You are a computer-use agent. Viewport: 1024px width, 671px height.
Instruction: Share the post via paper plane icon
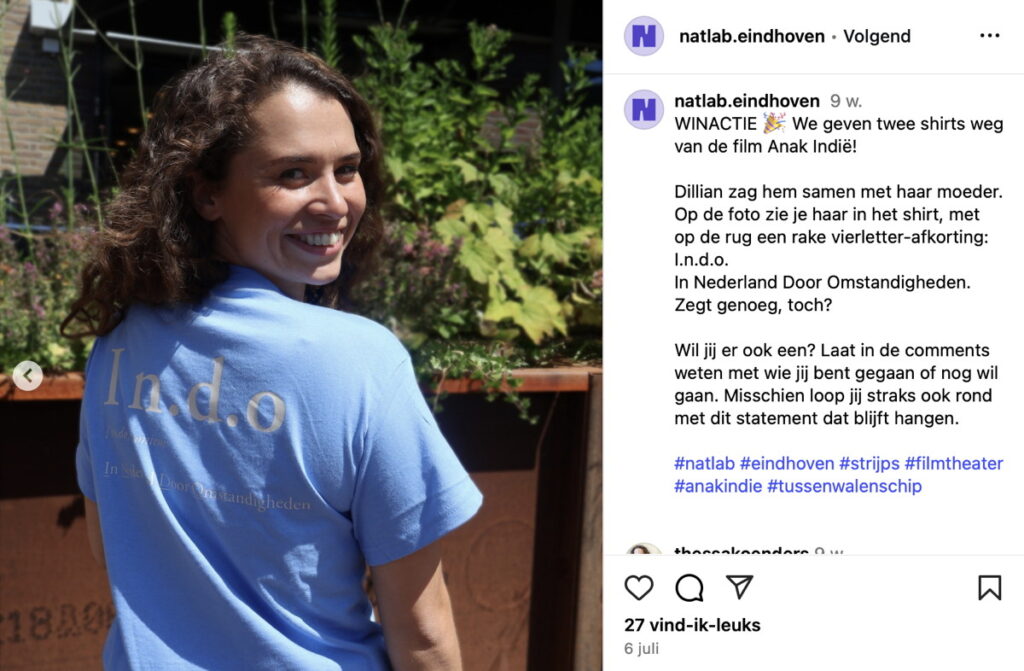point(740,587)
